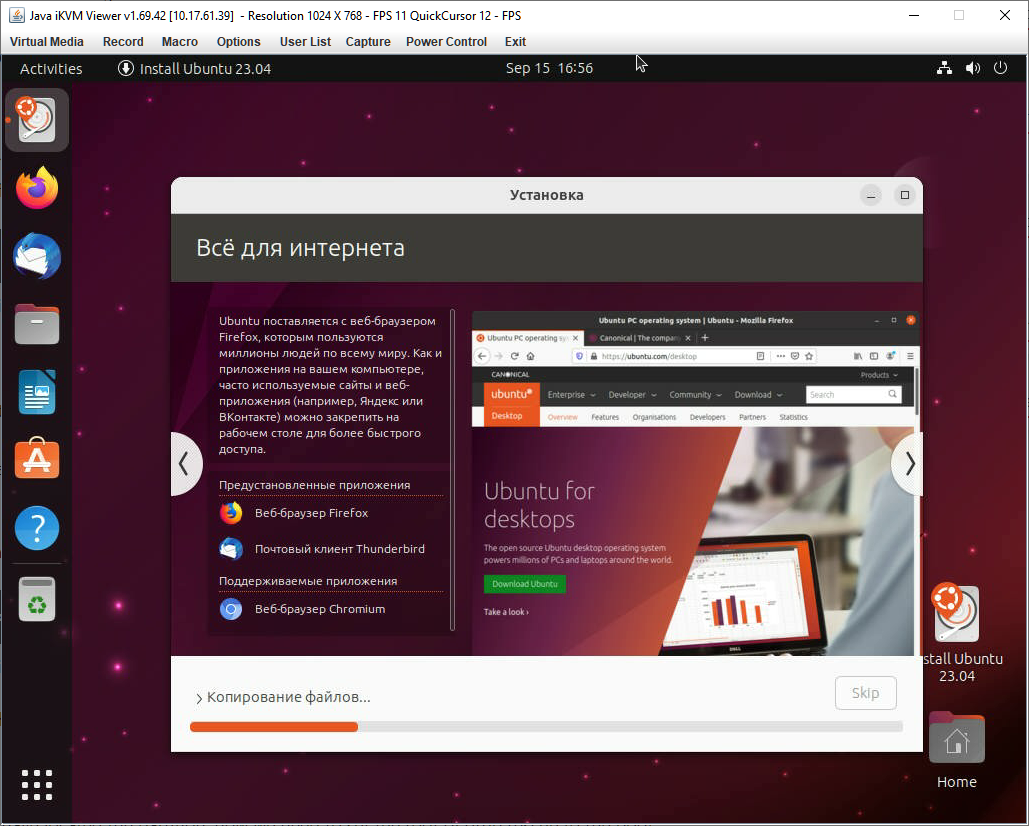Image resolution: width=1029 pixels, height=826 pixels.
Task: Open the Home folder desktop icon
Action: [957, 751]
